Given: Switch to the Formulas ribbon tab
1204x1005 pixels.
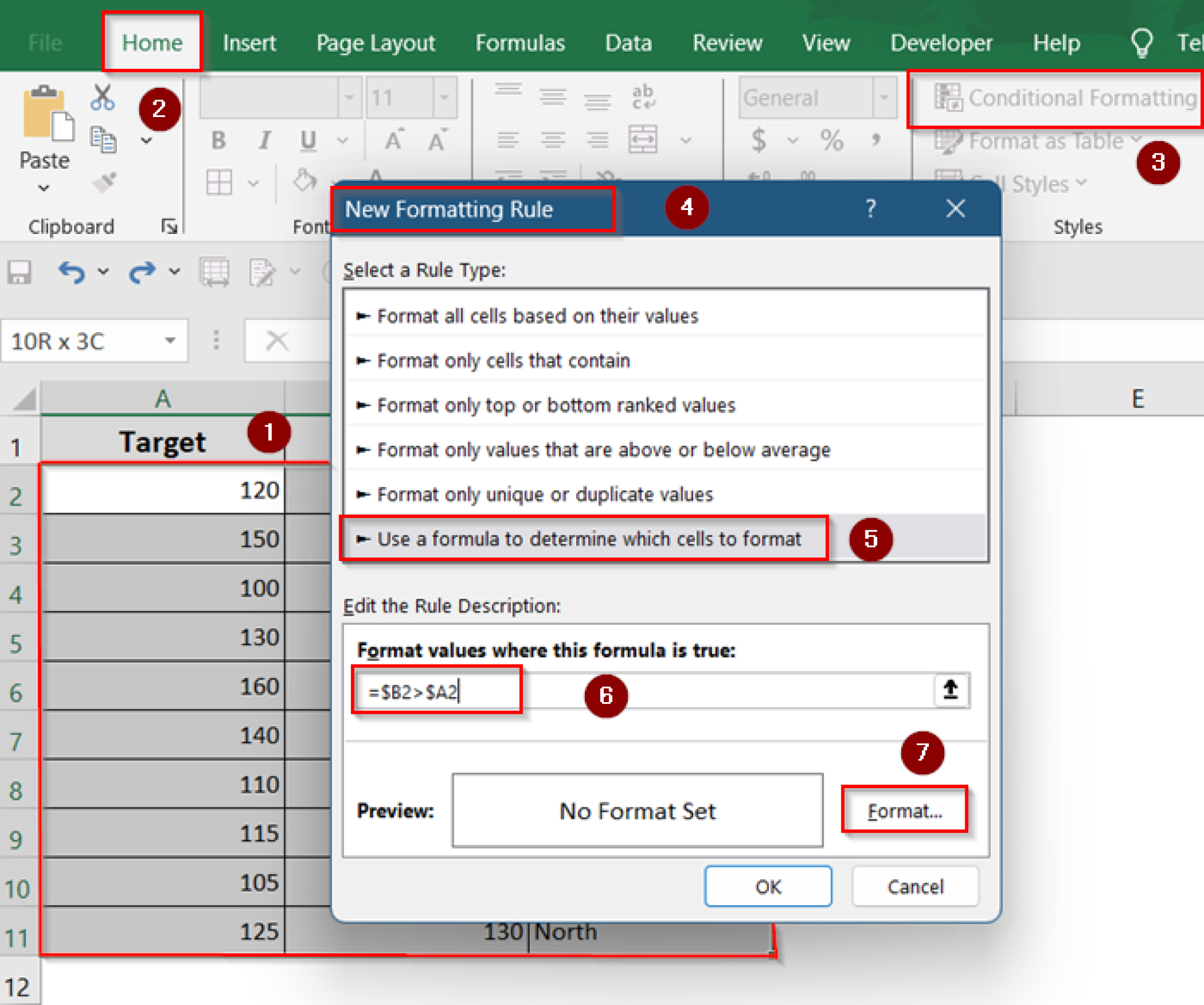Looking at the screenshot, I should [x=520, y=42].
